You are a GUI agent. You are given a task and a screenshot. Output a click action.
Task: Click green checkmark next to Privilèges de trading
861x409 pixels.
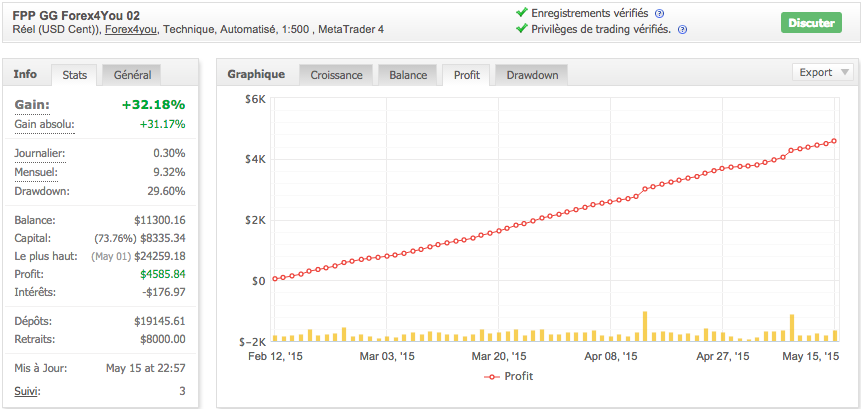[521, 29]
